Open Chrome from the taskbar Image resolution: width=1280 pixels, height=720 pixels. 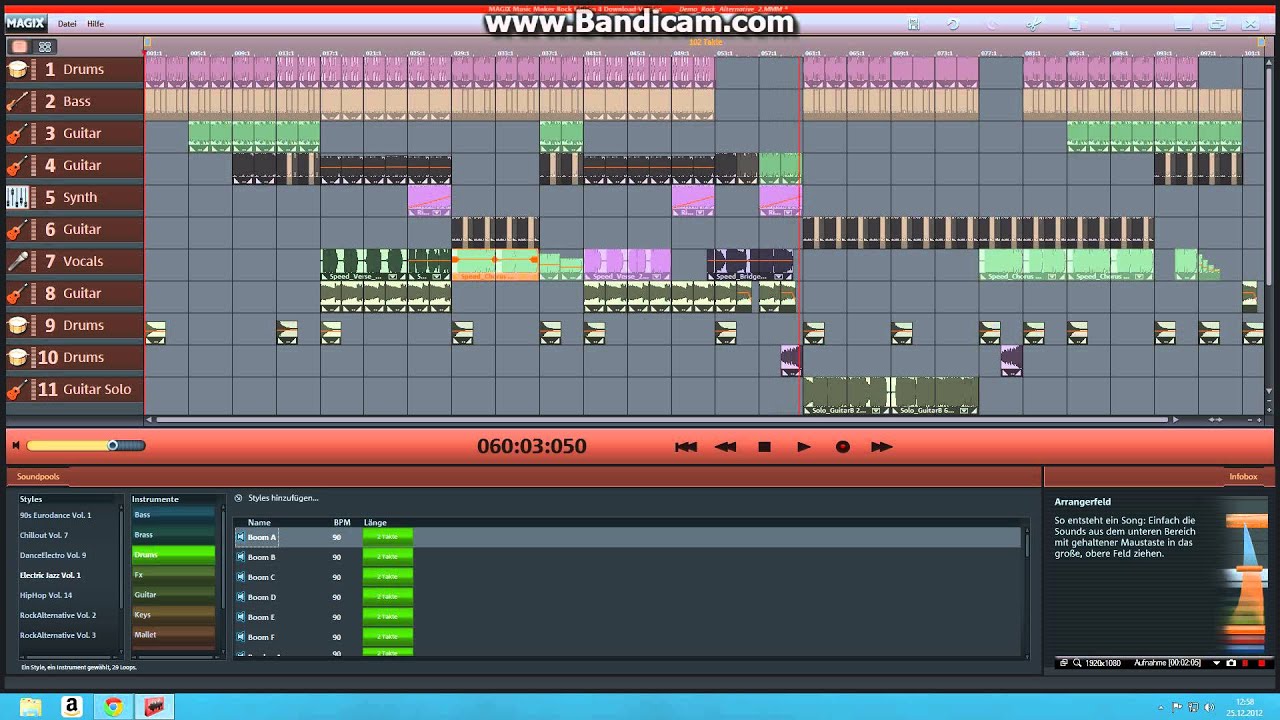113,707
